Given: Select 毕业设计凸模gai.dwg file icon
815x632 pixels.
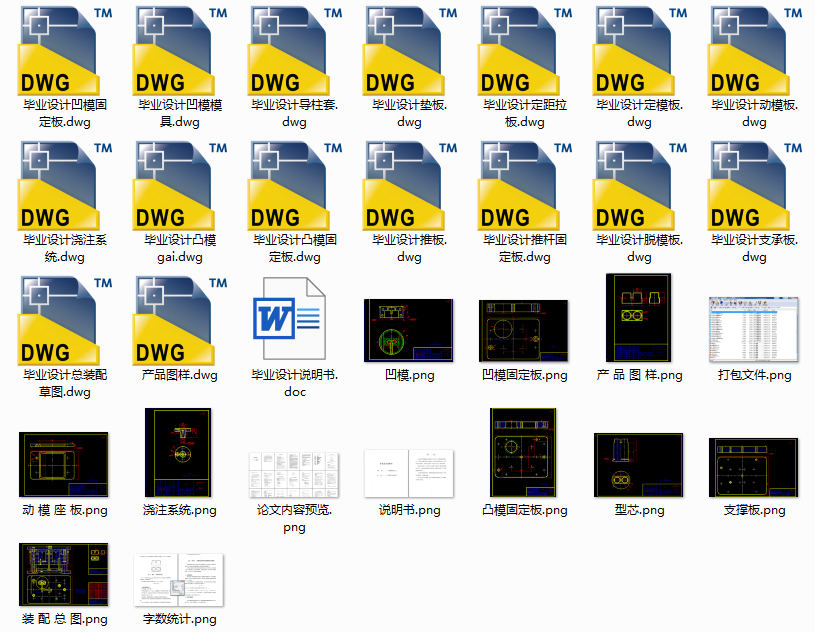Looking at the screenshot, I should [x=180, y=186].
